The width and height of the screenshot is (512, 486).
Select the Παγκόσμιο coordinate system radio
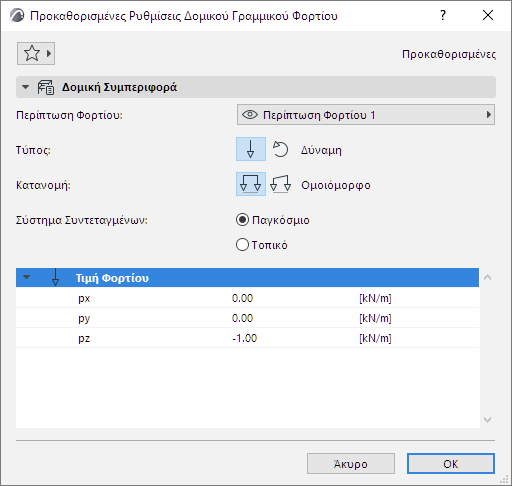(242, 220)
